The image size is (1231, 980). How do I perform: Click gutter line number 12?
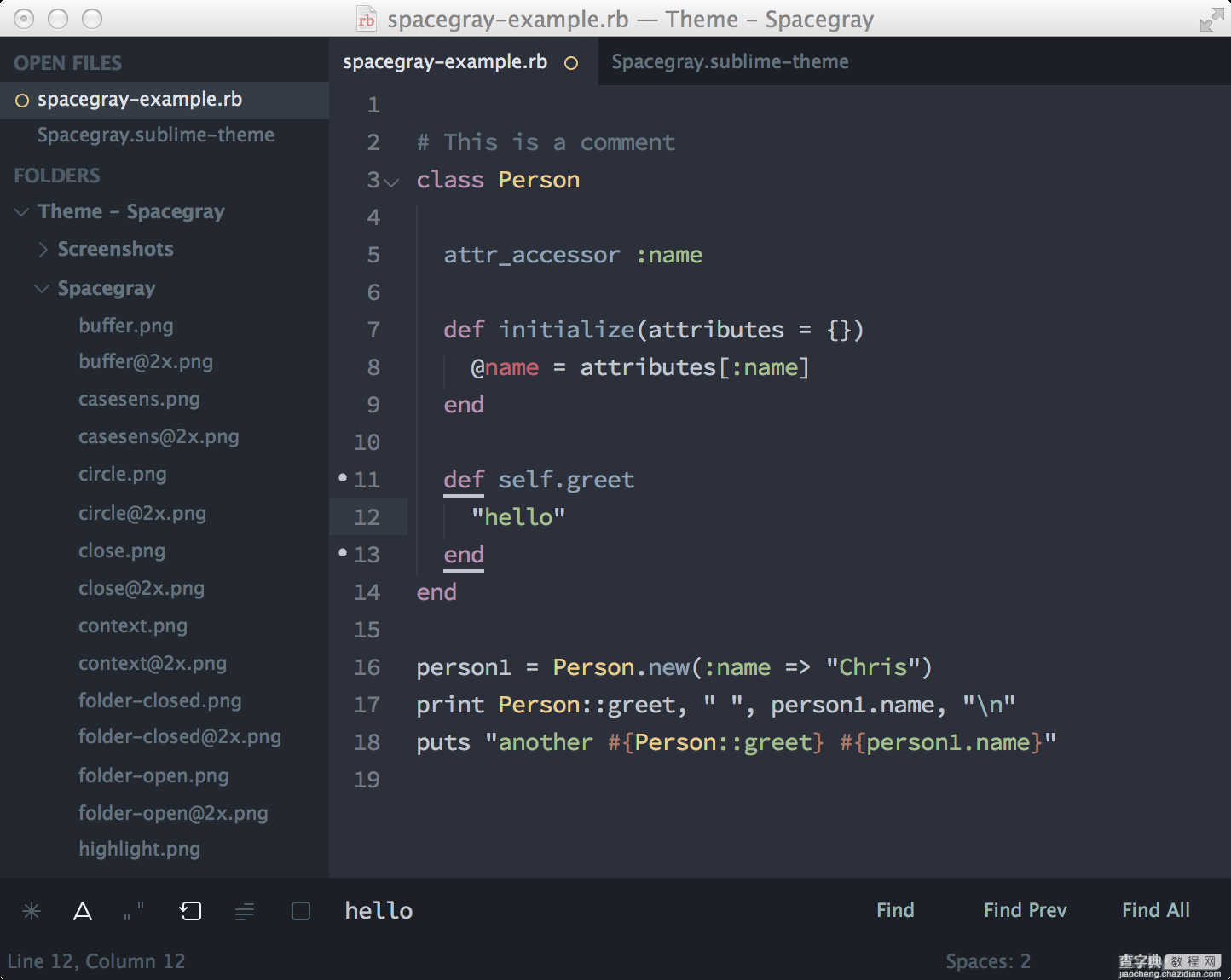pyautogui.click(x=367, y=517)
